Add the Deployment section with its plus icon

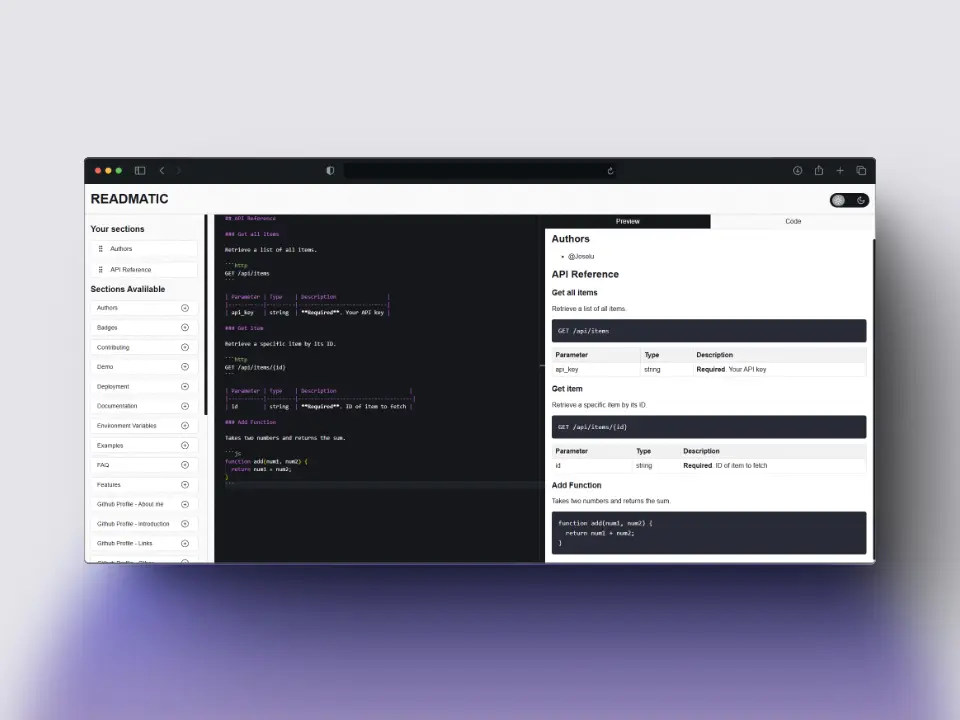(x=185, y=386)
